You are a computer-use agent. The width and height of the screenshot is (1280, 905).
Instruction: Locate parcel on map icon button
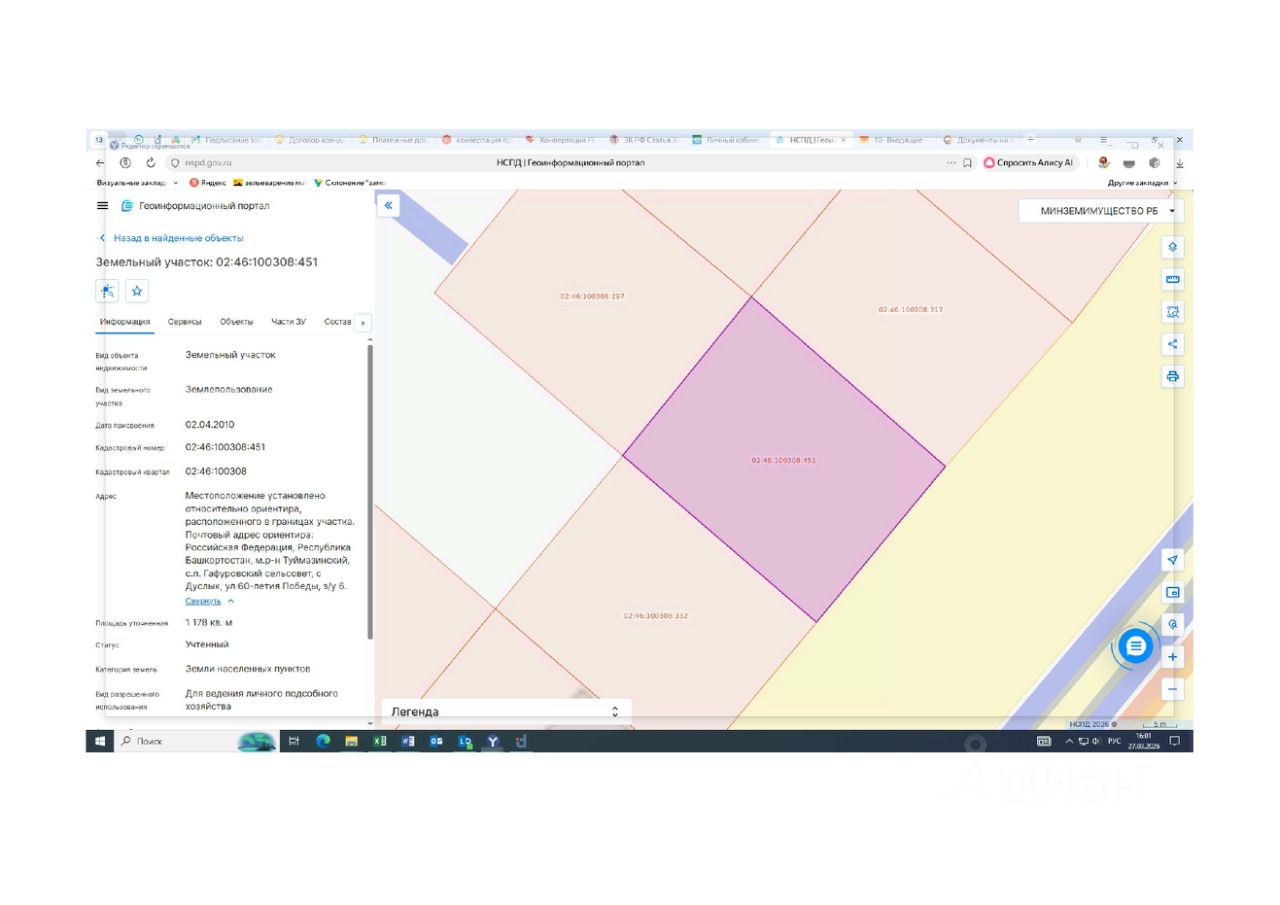(x=107, y=291)
